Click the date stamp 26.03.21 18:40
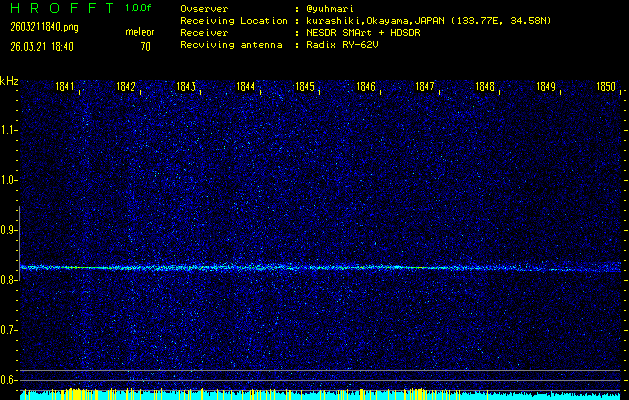Image resolution: width=629 pixels, height=400 pixels. point(42,47)
